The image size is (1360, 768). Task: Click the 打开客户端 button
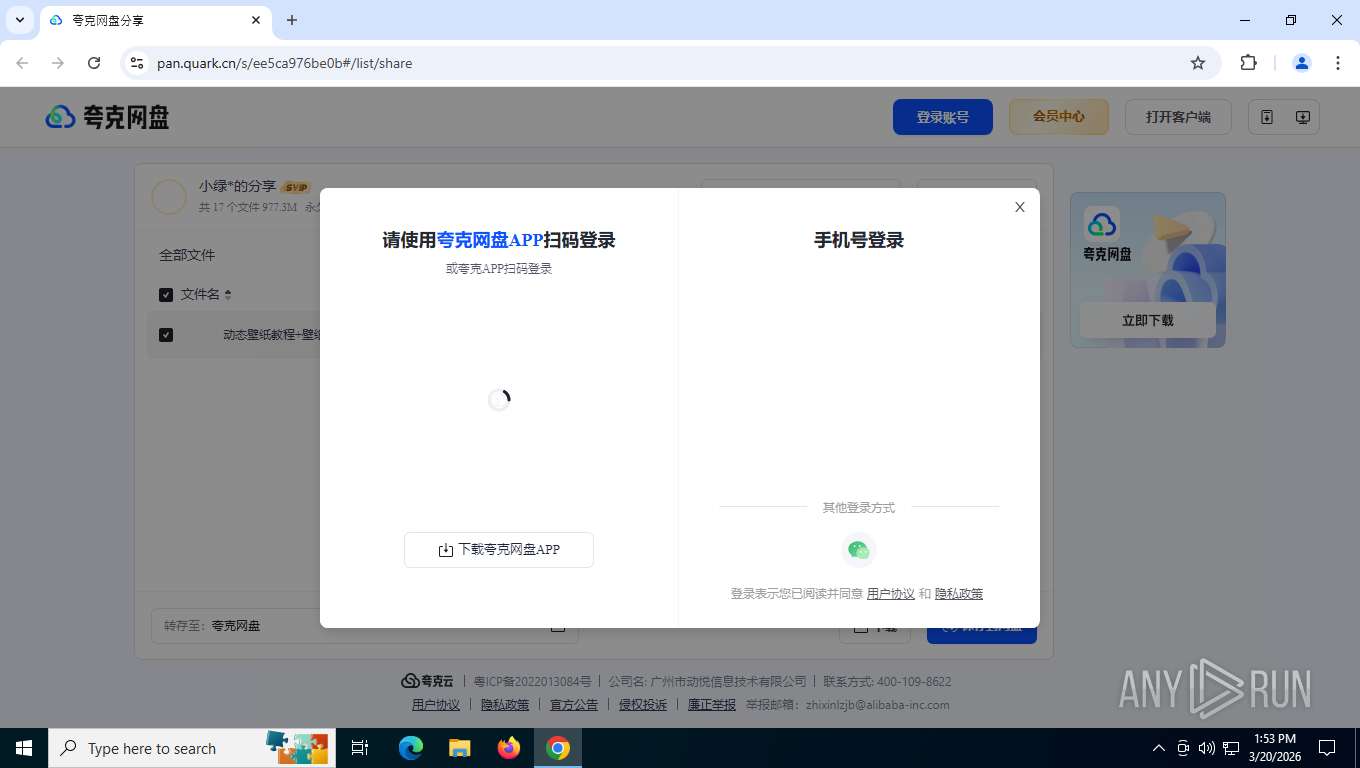[x=1178, y=117]
